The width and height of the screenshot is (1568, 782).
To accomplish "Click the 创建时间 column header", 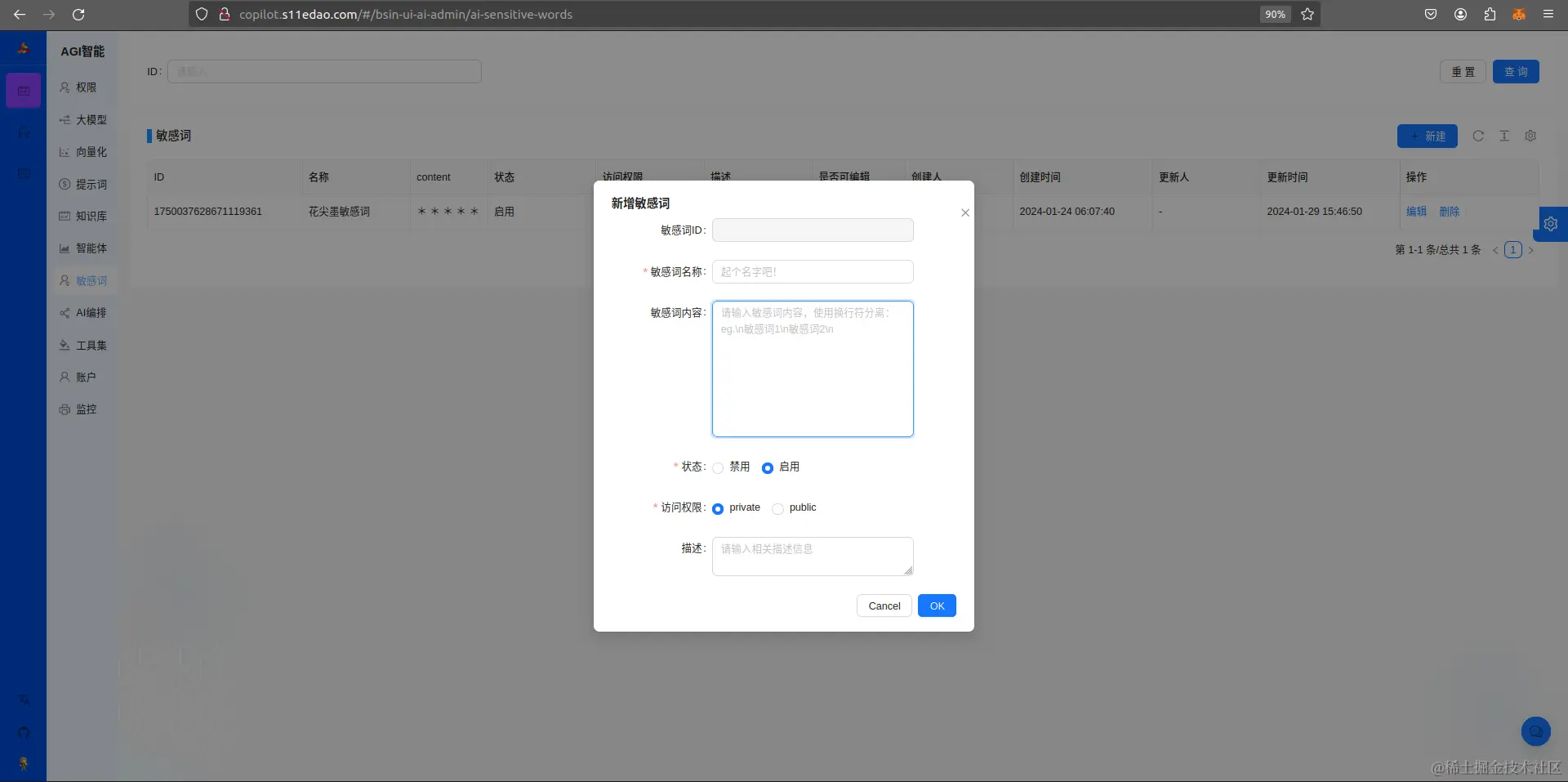I will click(x=1040, y=177).
